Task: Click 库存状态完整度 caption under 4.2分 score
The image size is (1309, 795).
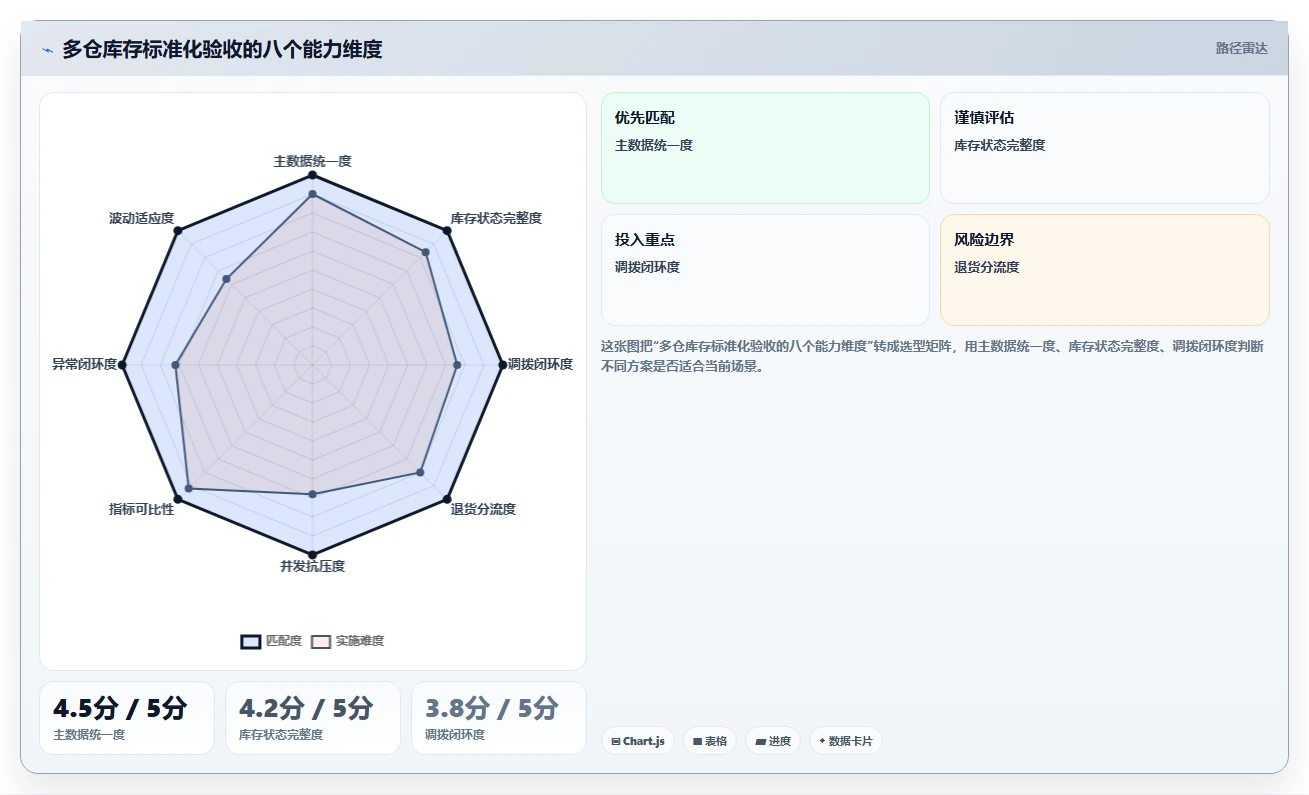Action: (x=281, y=735)
